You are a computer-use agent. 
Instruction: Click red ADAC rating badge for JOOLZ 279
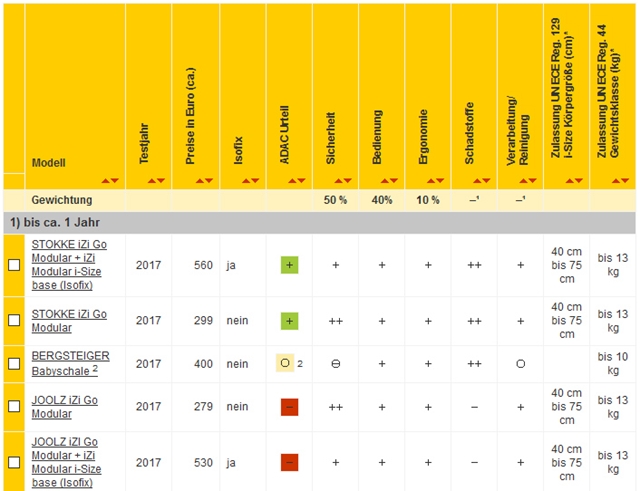click(289, 407)
